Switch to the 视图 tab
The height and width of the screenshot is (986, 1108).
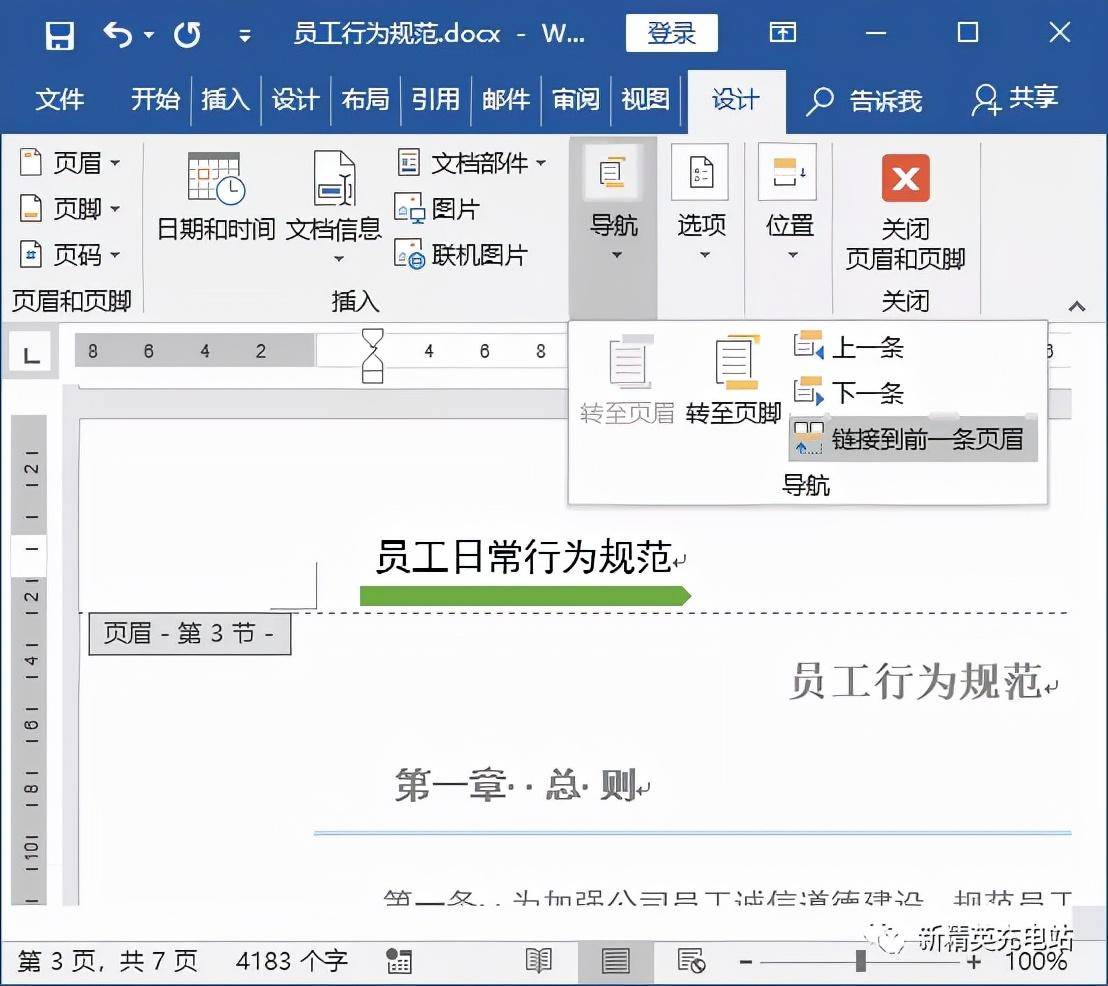[x=644, y=100]
